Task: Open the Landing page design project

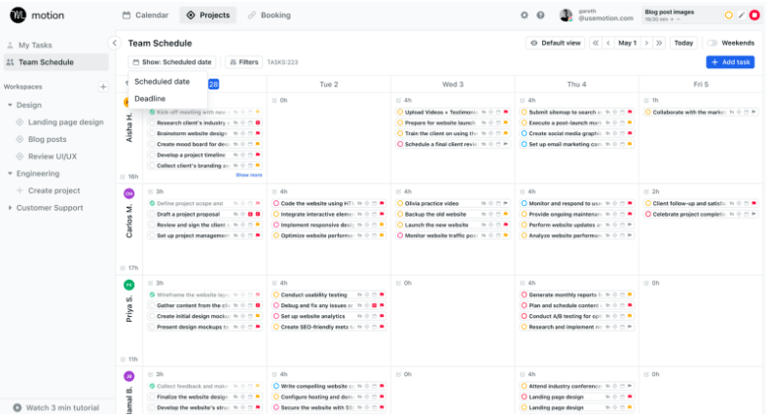Action: [x=66, y=122]
